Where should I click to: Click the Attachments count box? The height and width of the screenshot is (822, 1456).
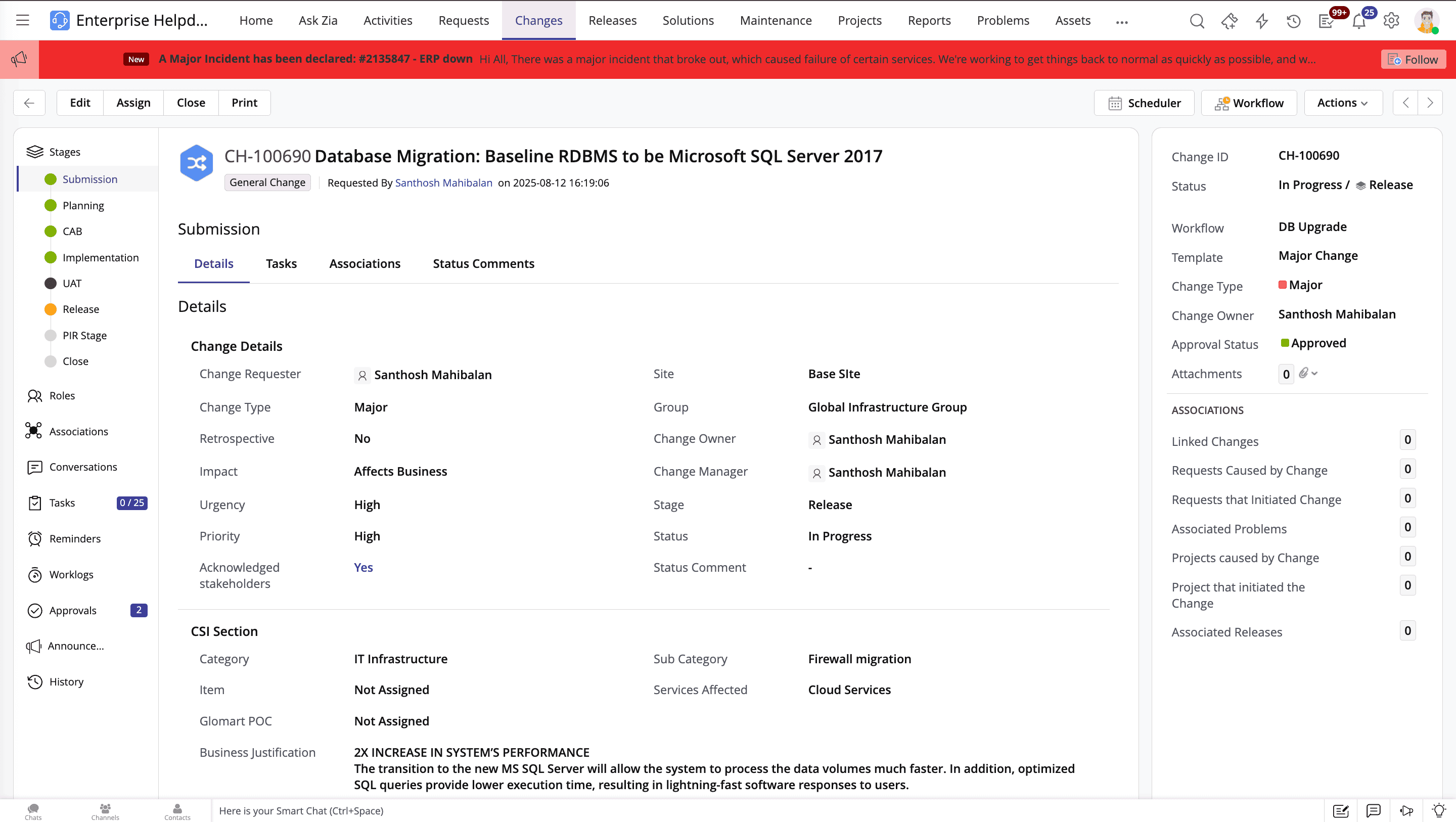point(1286,374)
